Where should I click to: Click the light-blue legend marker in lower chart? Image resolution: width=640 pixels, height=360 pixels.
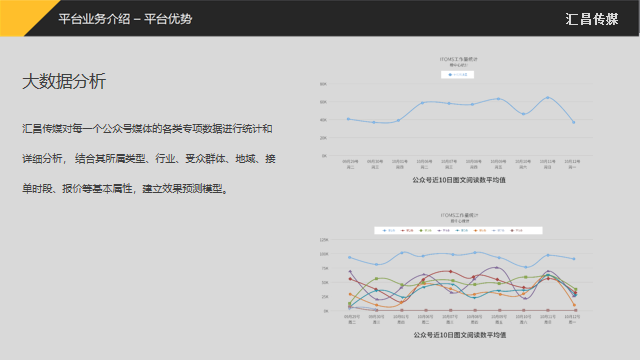(x=384, y=231)
